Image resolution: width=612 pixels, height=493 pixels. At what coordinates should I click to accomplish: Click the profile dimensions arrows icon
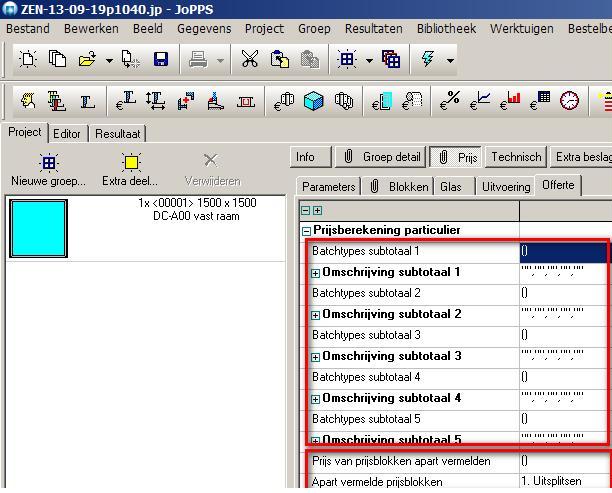[155, 101]
